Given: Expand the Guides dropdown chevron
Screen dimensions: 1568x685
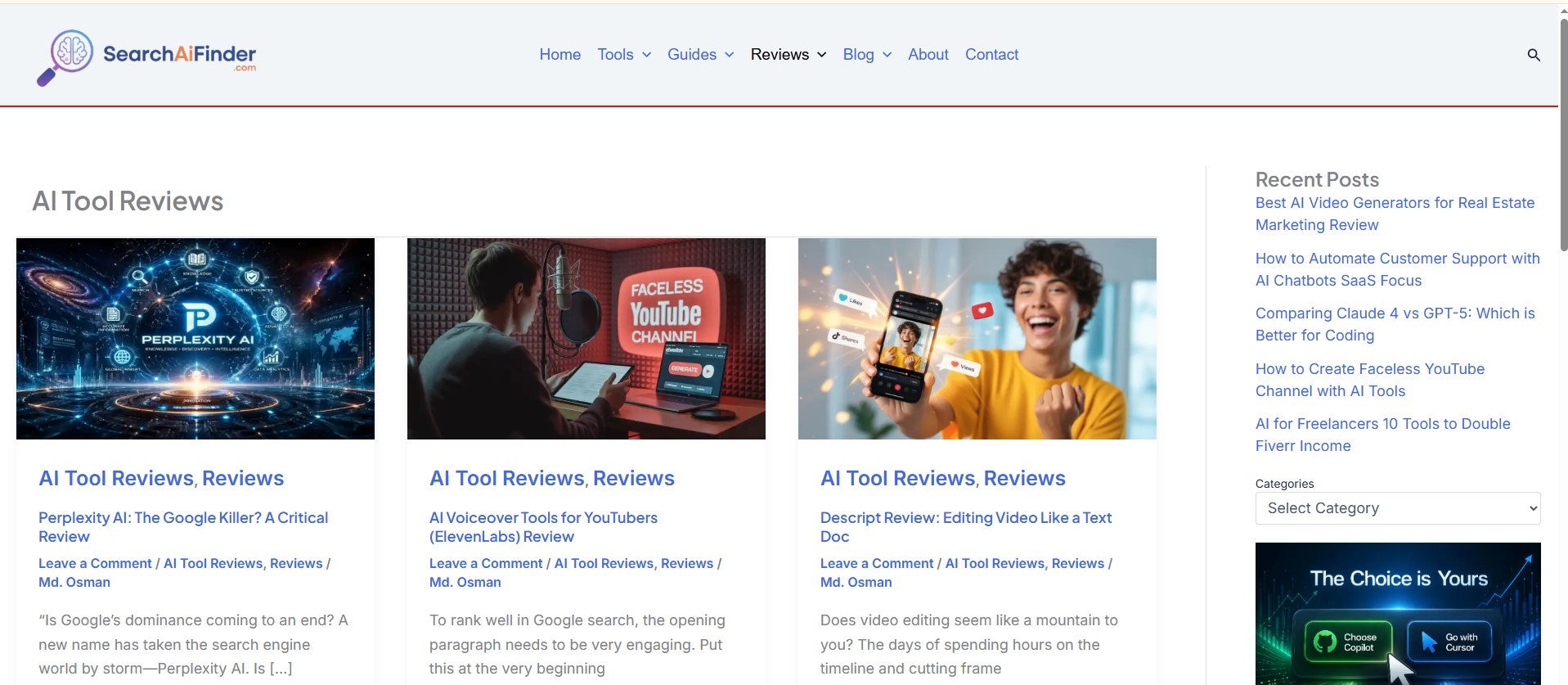Looking at the screenshot, I should 730,55.
